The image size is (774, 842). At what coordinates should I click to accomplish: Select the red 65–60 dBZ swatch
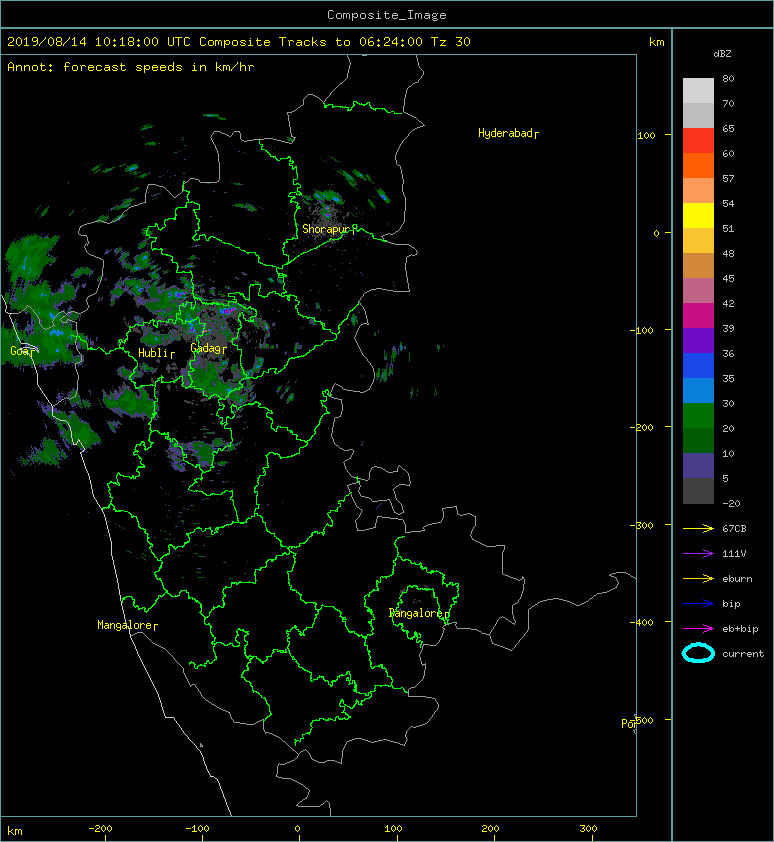(698, 140)
